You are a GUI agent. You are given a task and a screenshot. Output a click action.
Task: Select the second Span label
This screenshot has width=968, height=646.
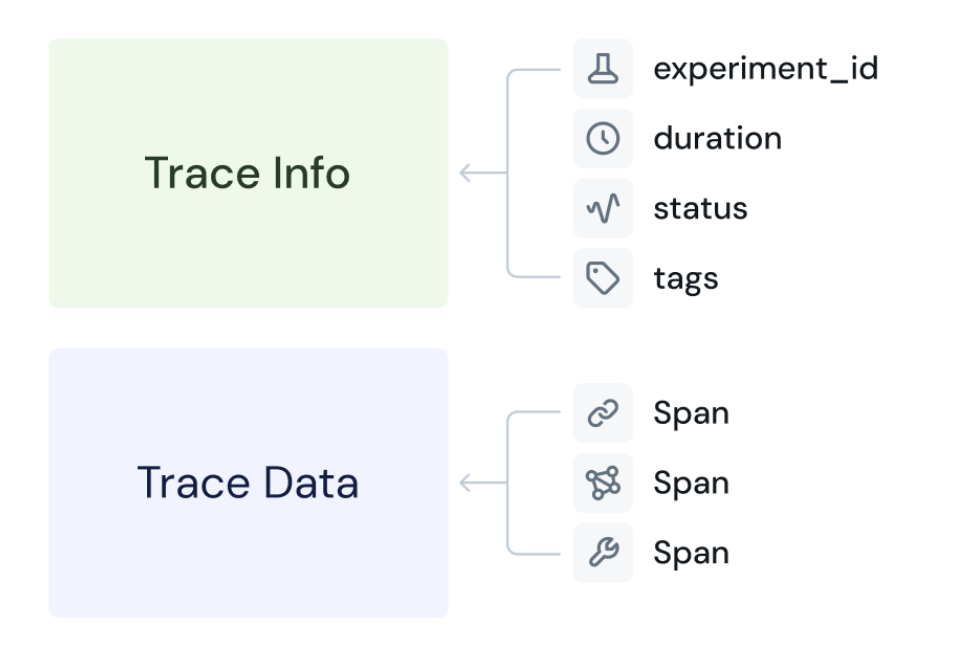(692, 483)
